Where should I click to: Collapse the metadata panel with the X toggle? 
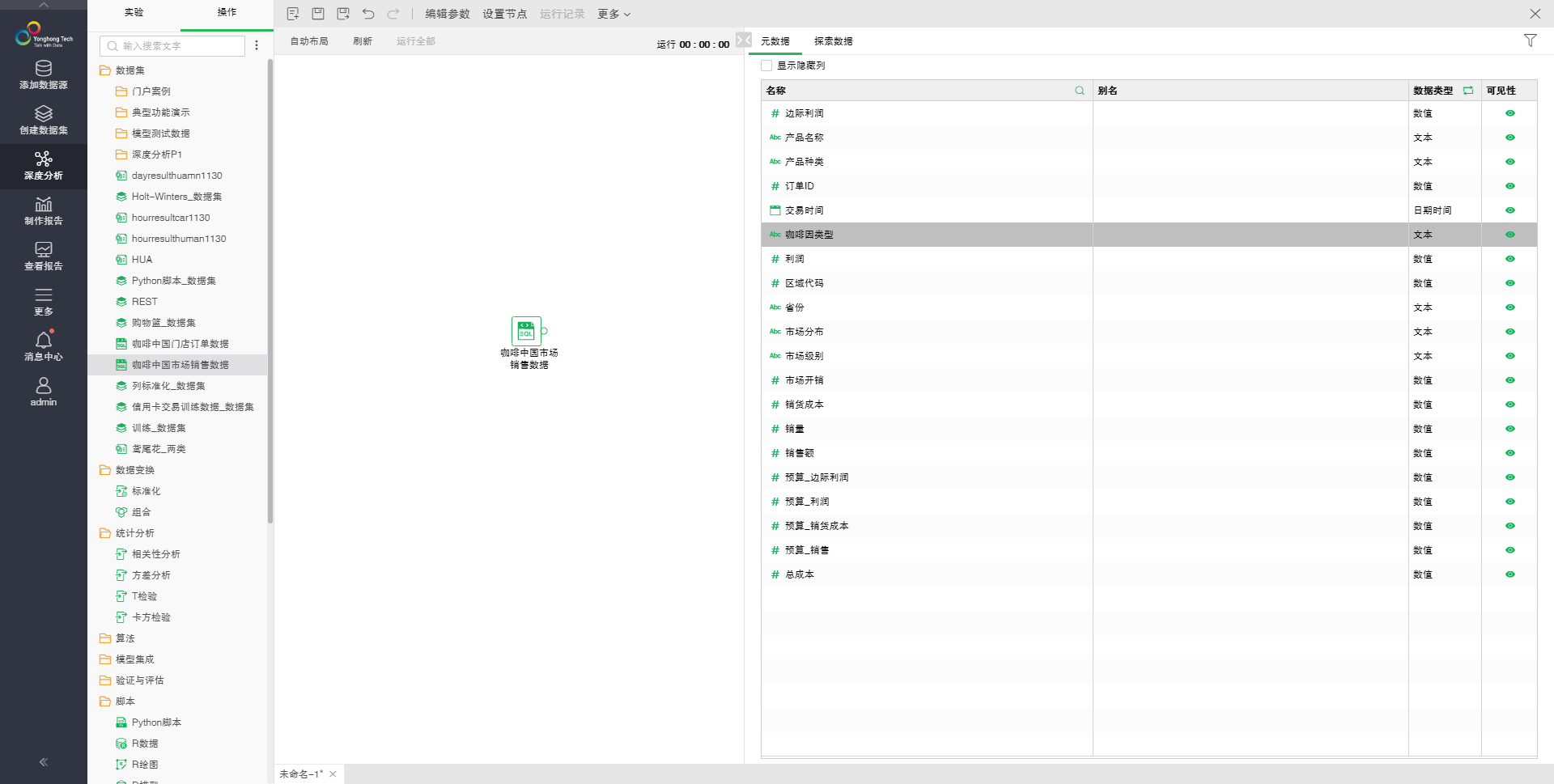click(744, 40)
